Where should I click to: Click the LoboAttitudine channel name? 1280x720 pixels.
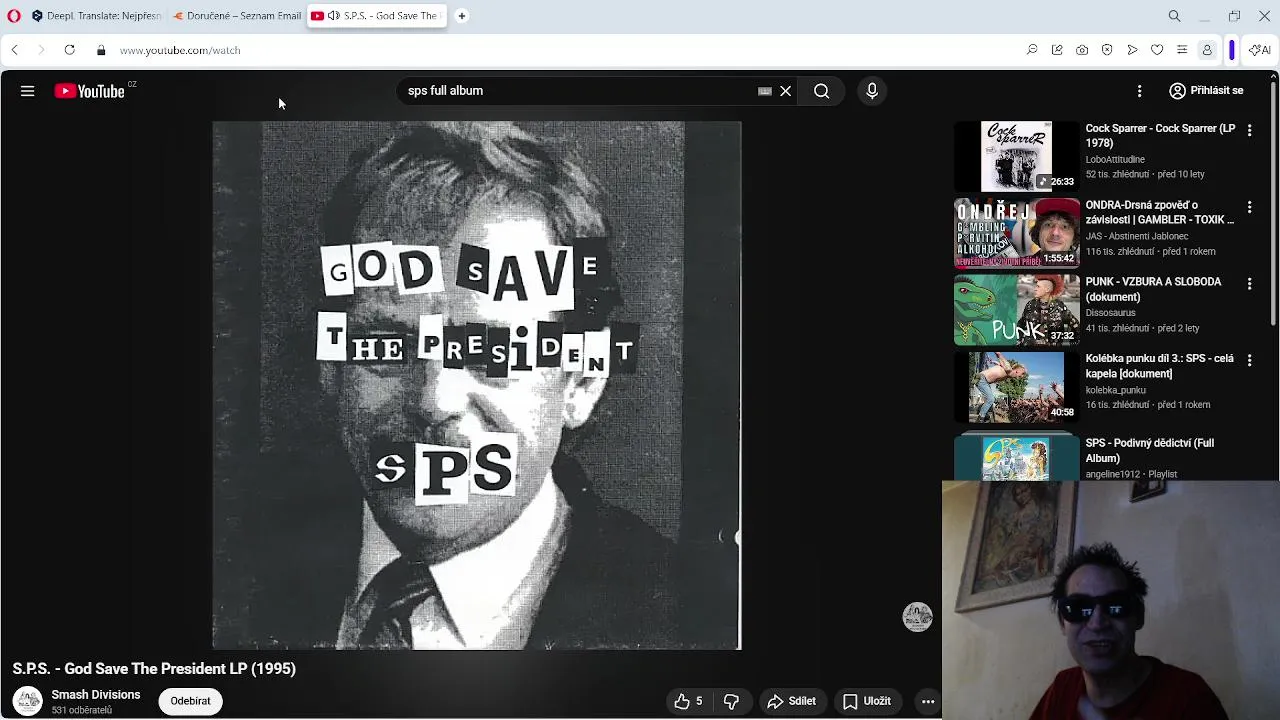(1115, 159)
